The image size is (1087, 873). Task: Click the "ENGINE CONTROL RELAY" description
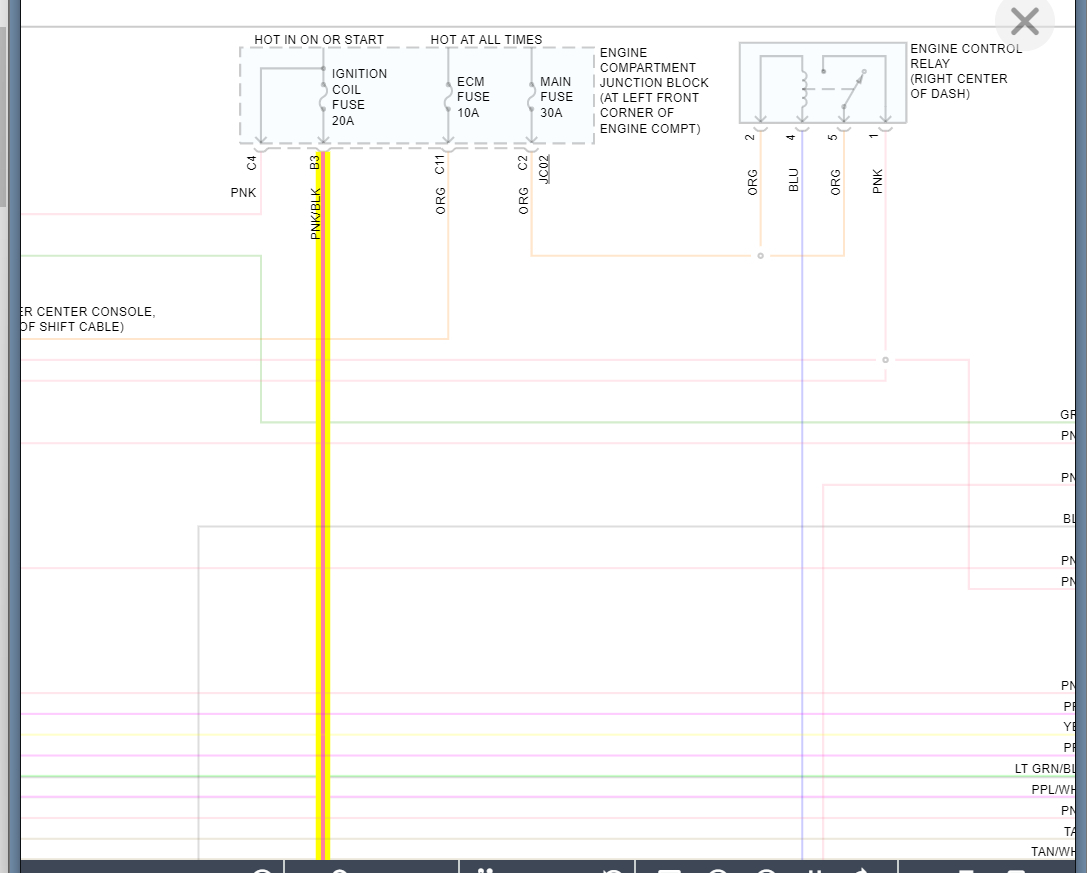click(x=966, y=71)
